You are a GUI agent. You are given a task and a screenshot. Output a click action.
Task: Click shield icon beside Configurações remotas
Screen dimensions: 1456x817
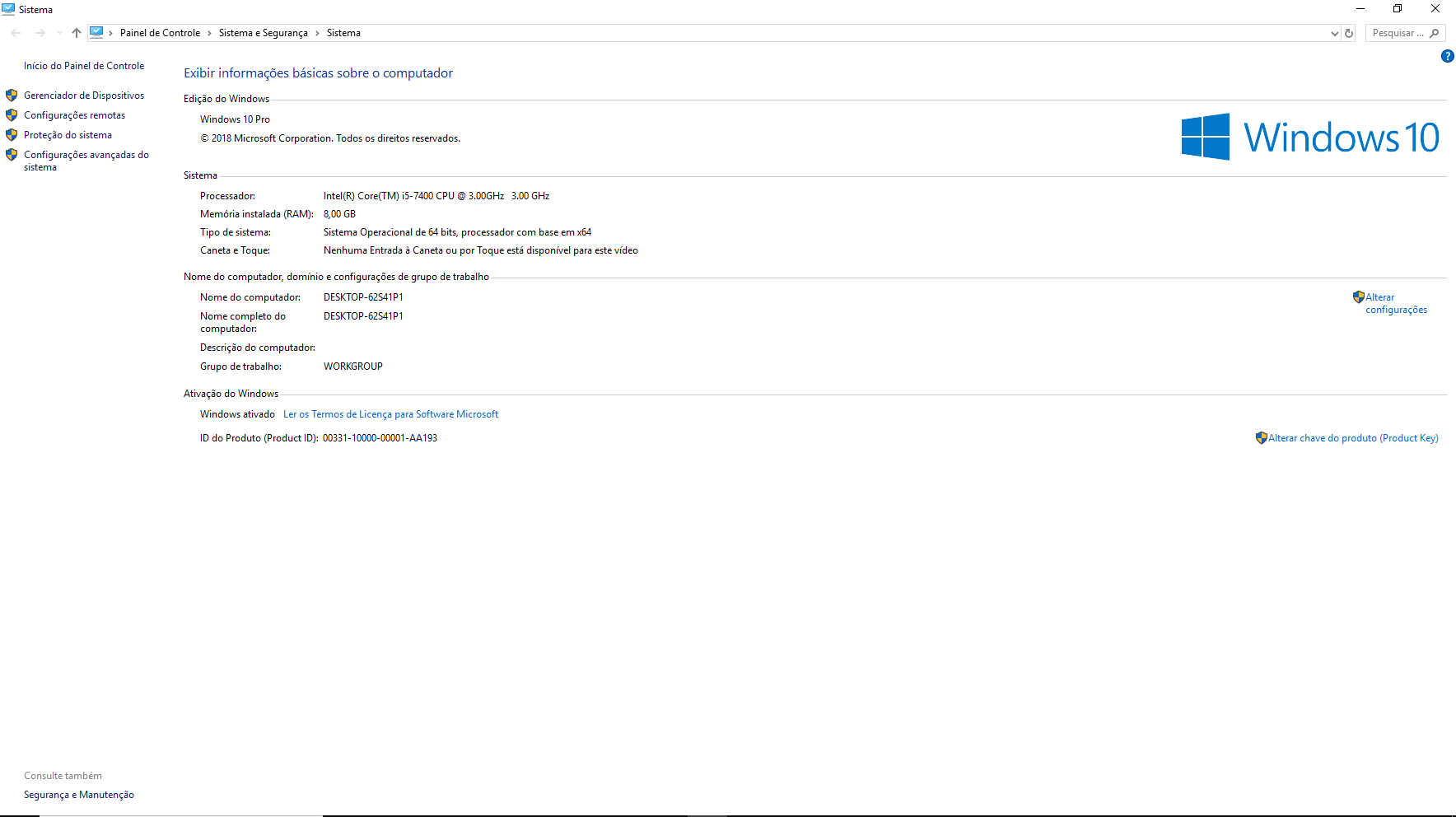12,115
